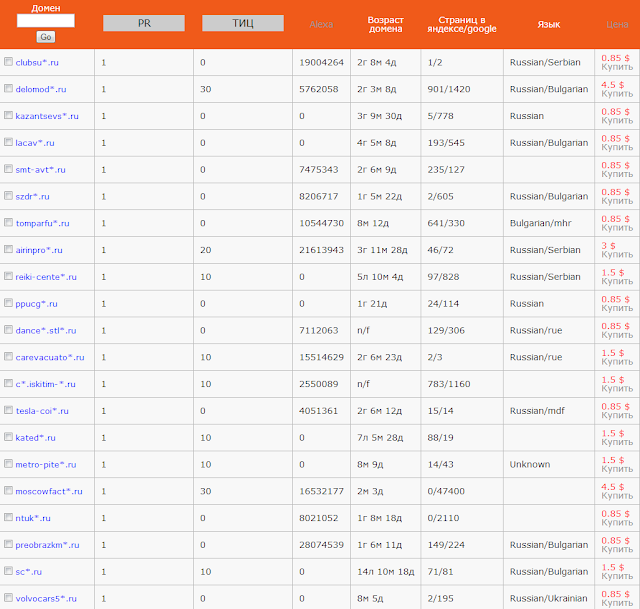640x609 pixels.
Task: Click the domain age 7л 5м 28д
Action: 380,438
